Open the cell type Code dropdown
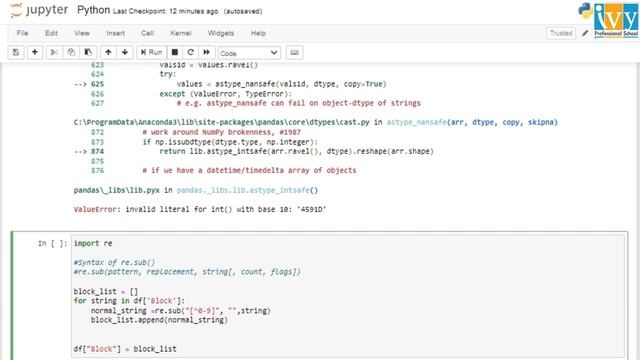This screenshot has width=640, height=360. (249, 53)
